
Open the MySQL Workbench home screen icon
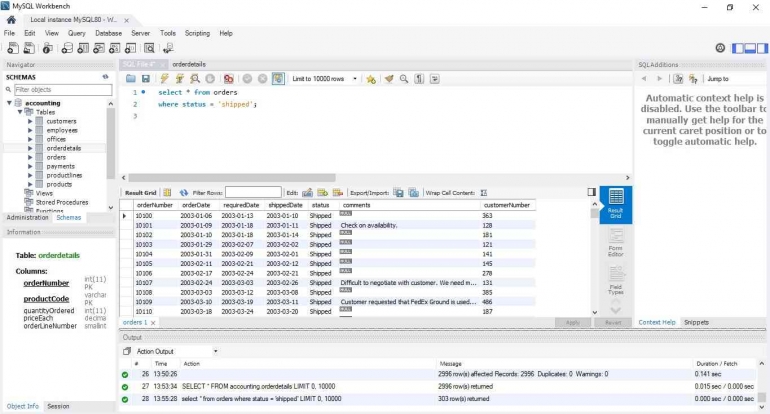click(x=11, y=20)
